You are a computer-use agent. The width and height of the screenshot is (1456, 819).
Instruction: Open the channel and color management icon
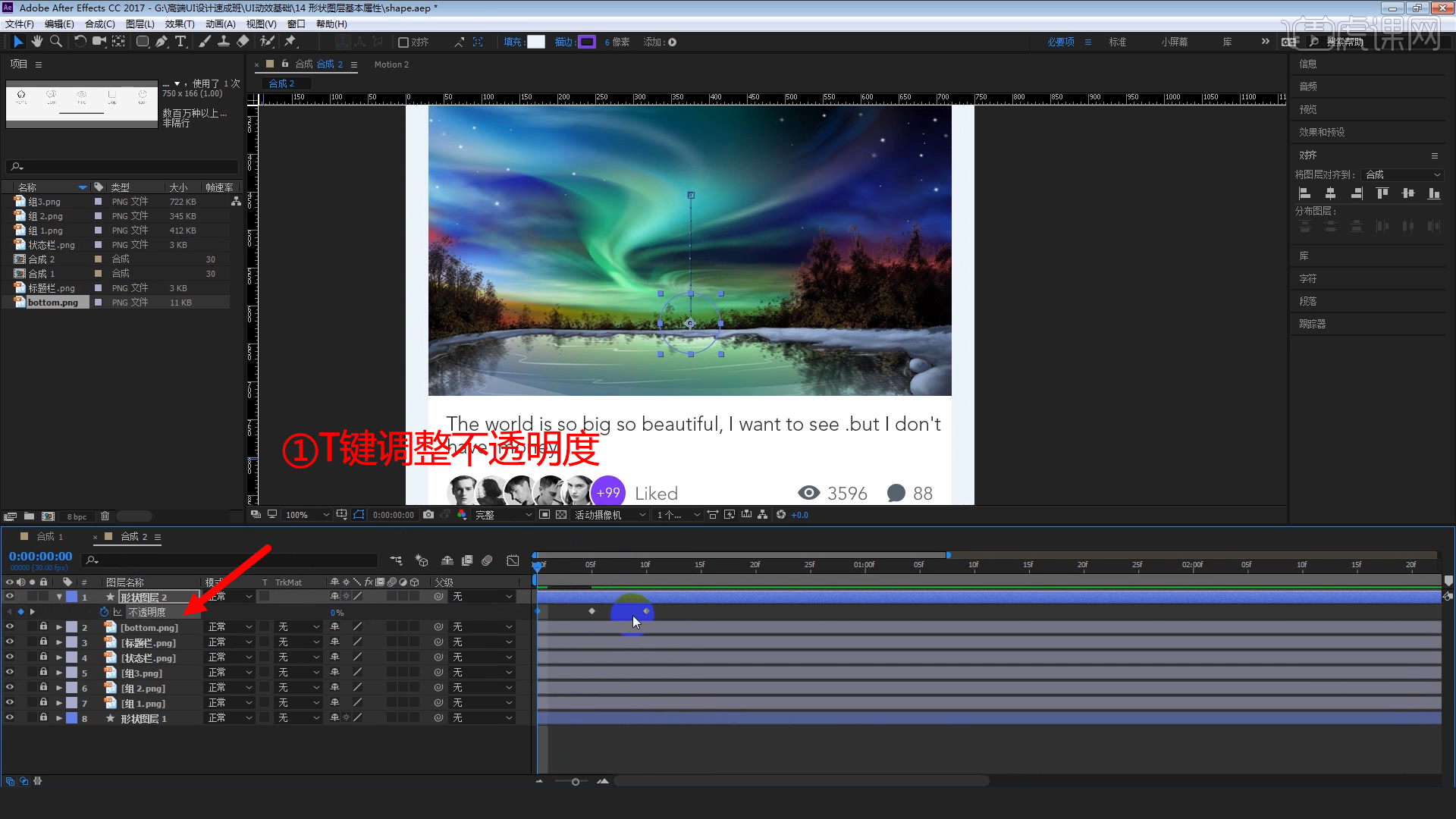[462, 515]
